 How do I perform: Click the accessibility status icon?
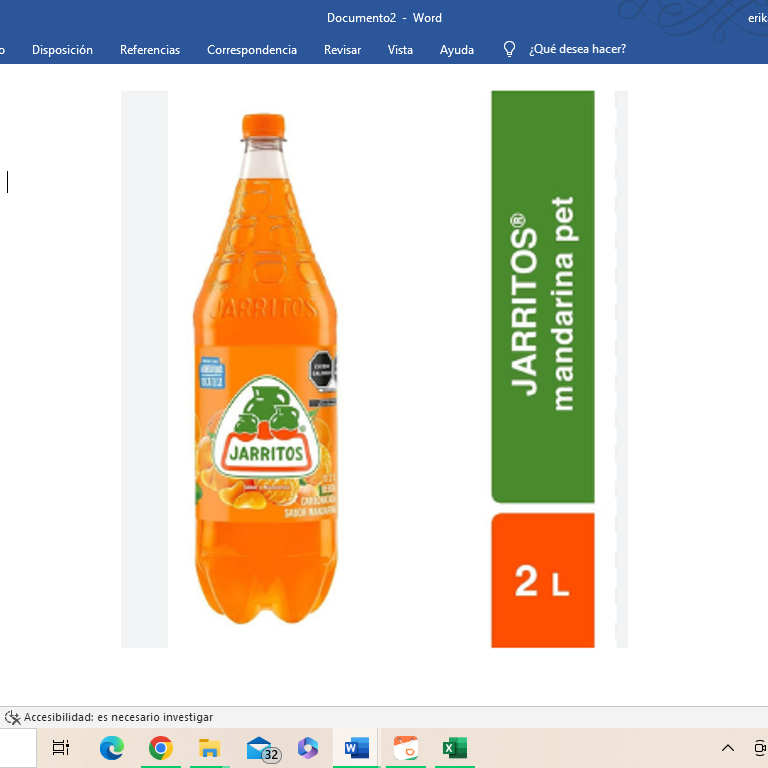(12, 718)
